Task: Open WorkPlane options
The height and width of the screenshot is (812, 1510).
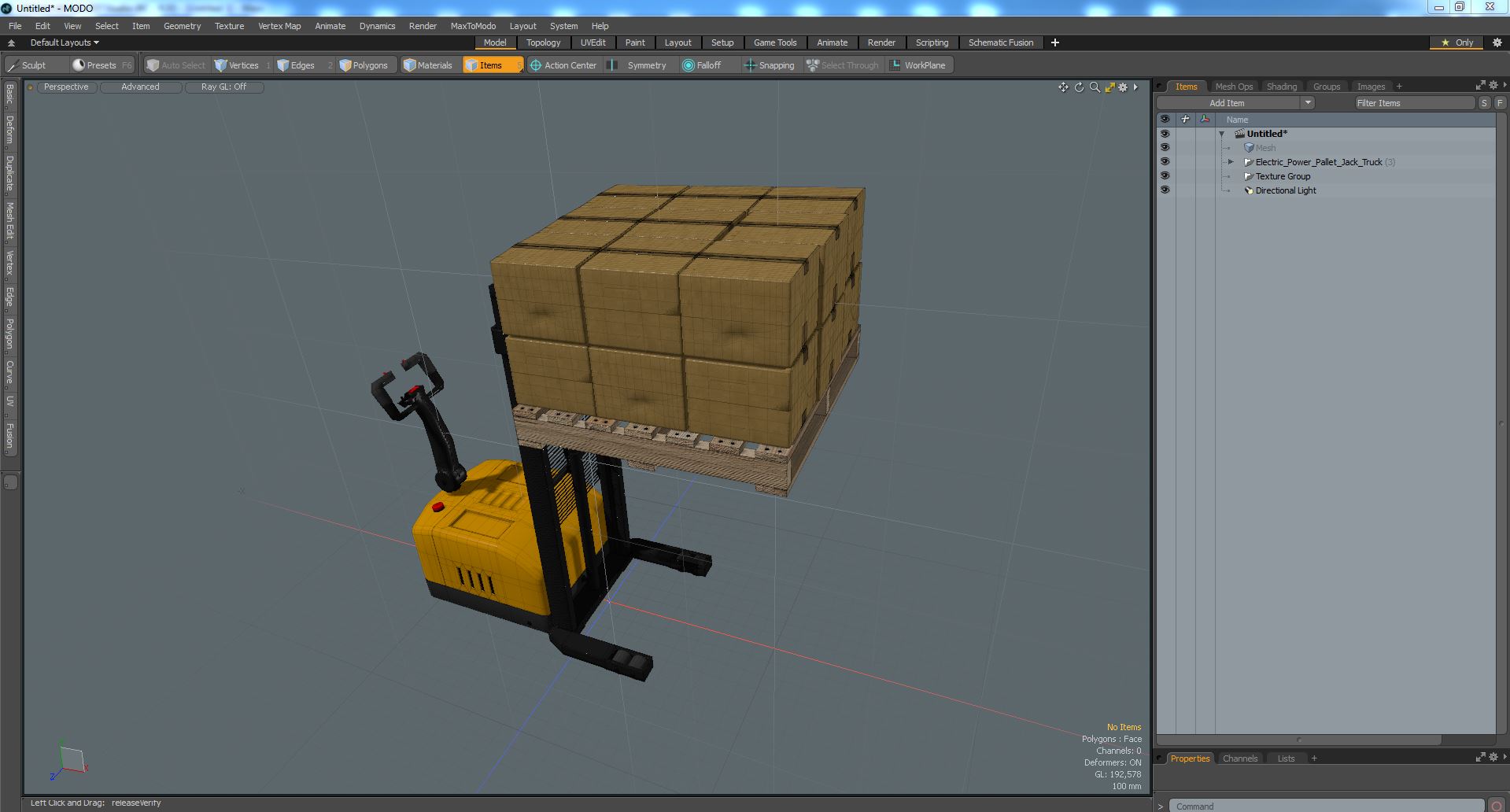Action: tap(918, 65)
